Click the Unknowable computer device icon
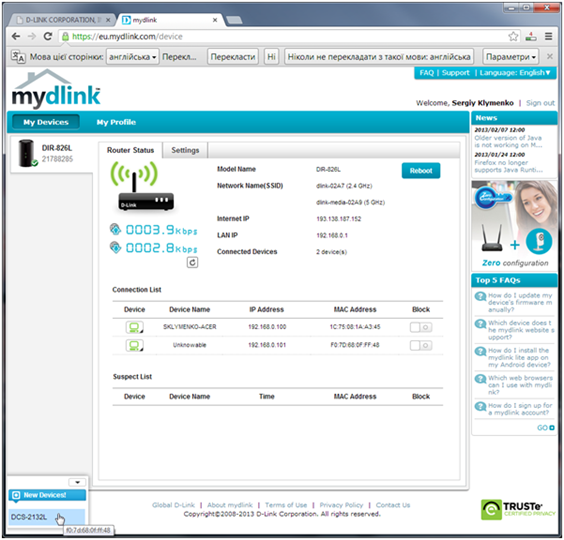This screenshot has height=540, width=564. 134,345
